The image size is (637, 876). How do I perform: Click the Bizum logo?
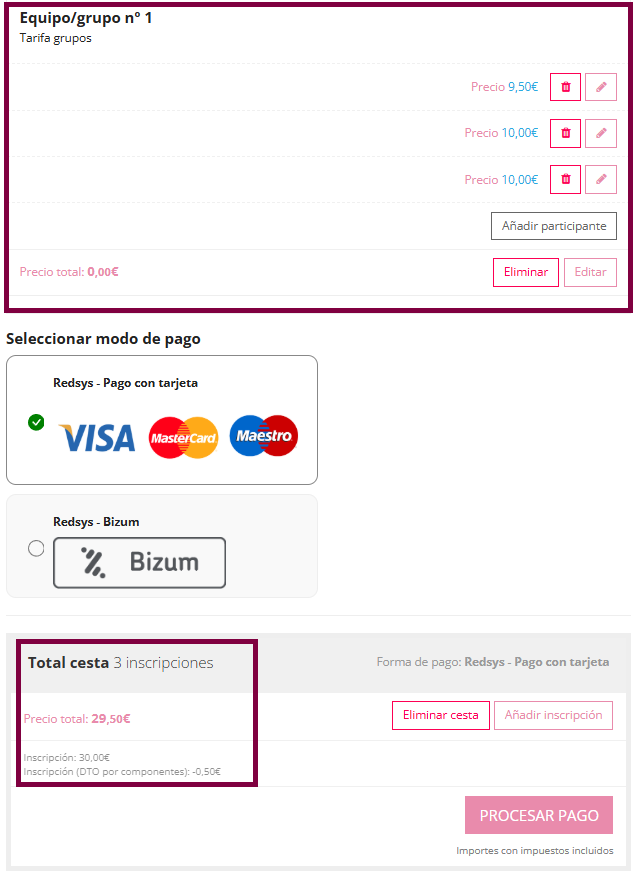(139, 562)
